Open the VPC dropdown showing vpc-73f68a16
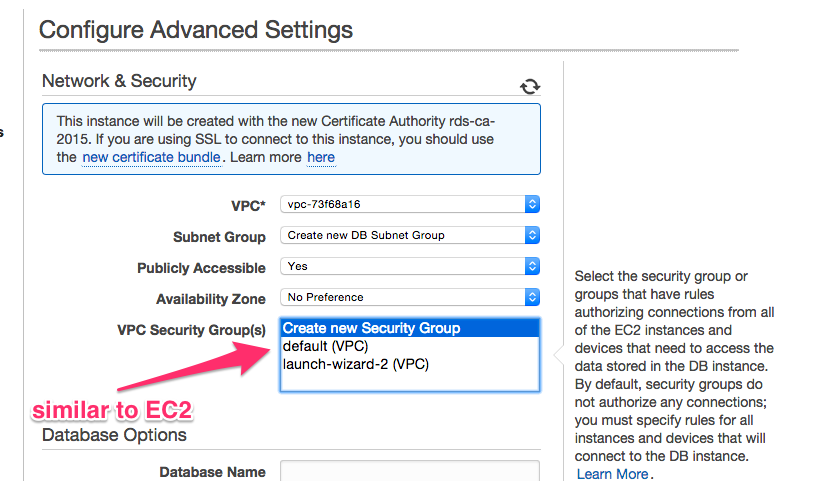This screenshot has width=823, height=481. point(410,204)
